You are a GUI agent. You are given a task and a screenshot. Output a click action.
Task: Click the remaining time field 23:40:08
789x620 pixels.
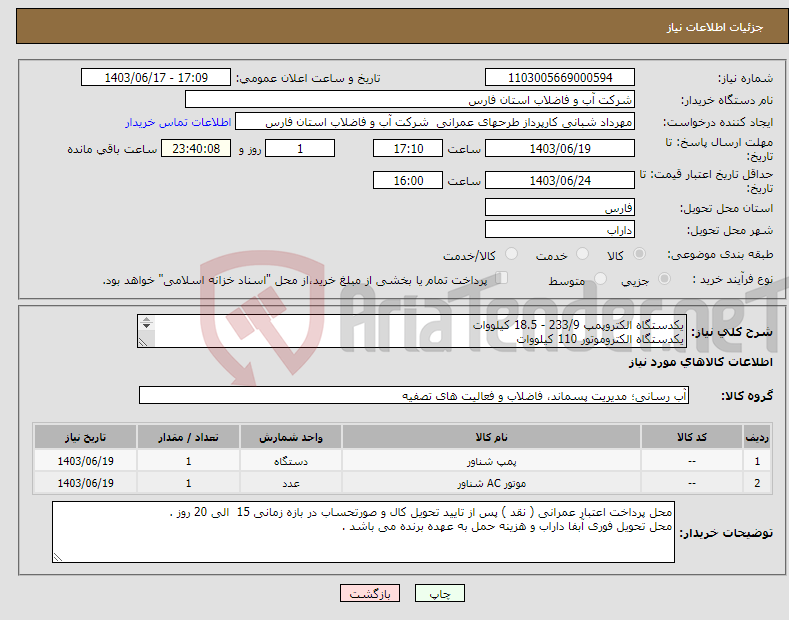[196, 148]
